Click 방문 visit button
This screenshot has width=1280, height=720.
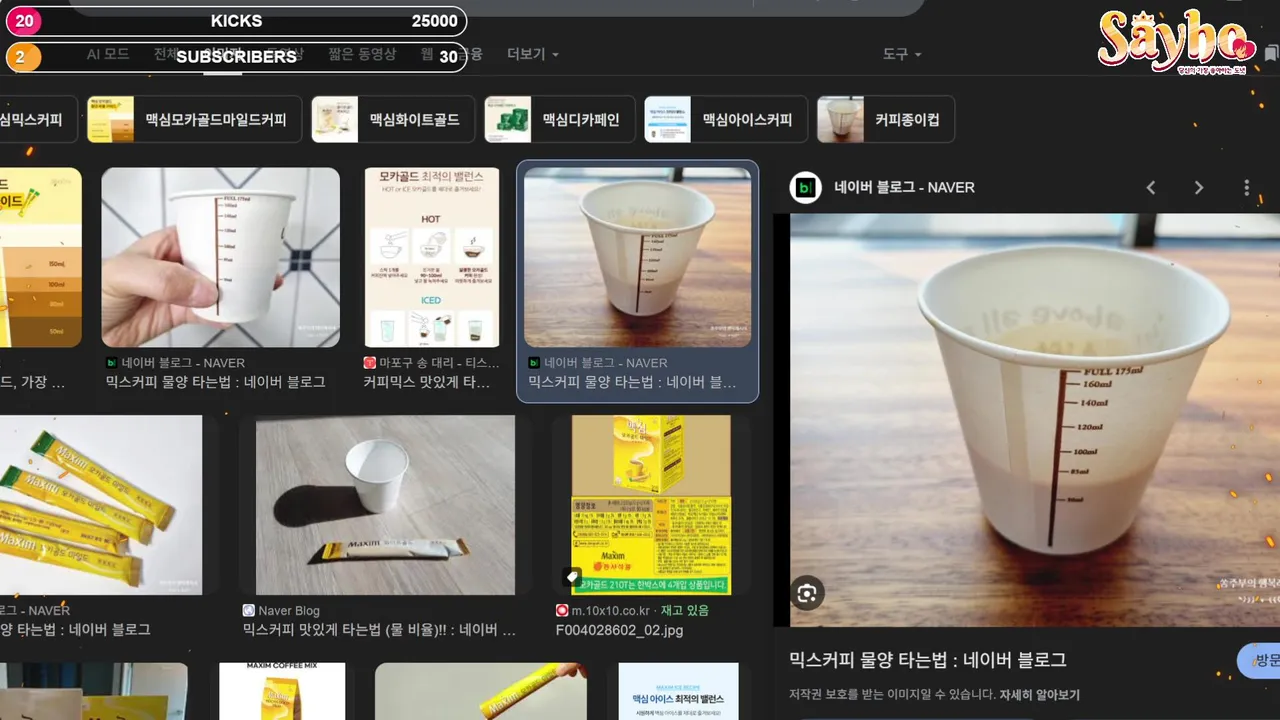(x=1259, y=660)
